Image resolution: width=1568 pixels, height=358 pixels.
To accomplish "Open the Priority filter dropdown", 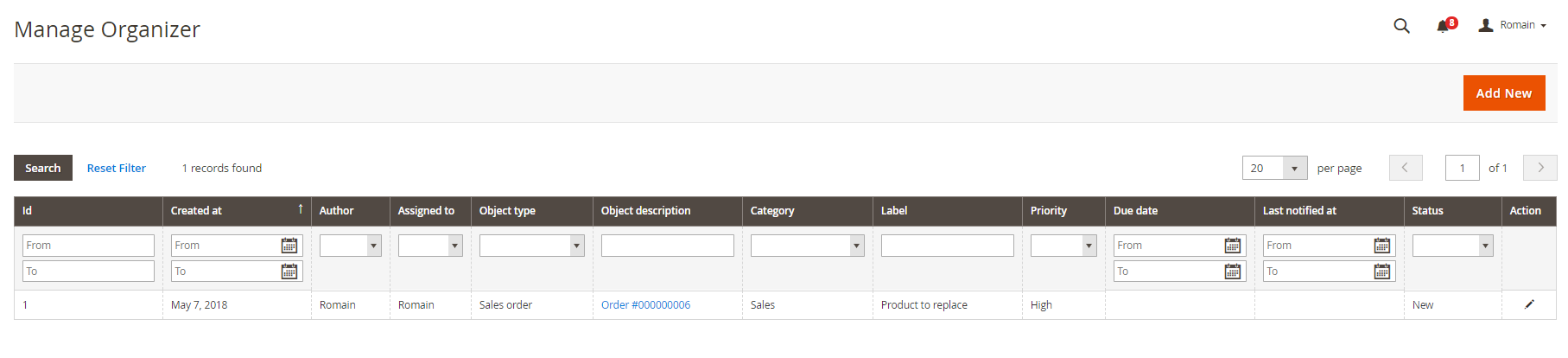I will tap(1063, 246).
